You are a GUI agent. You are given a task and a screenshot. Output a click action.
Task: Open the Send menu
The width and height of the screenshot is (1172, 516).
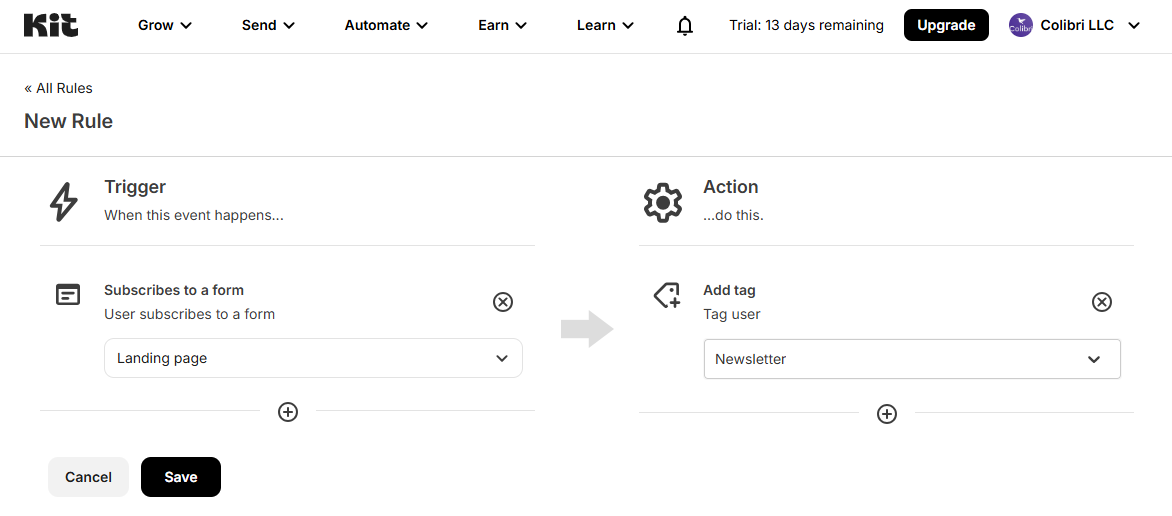point(268,26)
